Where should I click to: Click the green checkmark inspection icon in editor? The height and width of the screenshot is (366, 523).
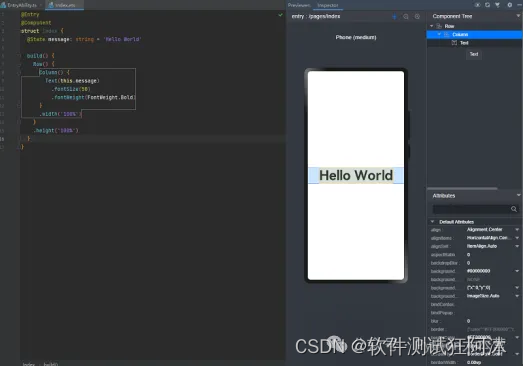[280, 15]
